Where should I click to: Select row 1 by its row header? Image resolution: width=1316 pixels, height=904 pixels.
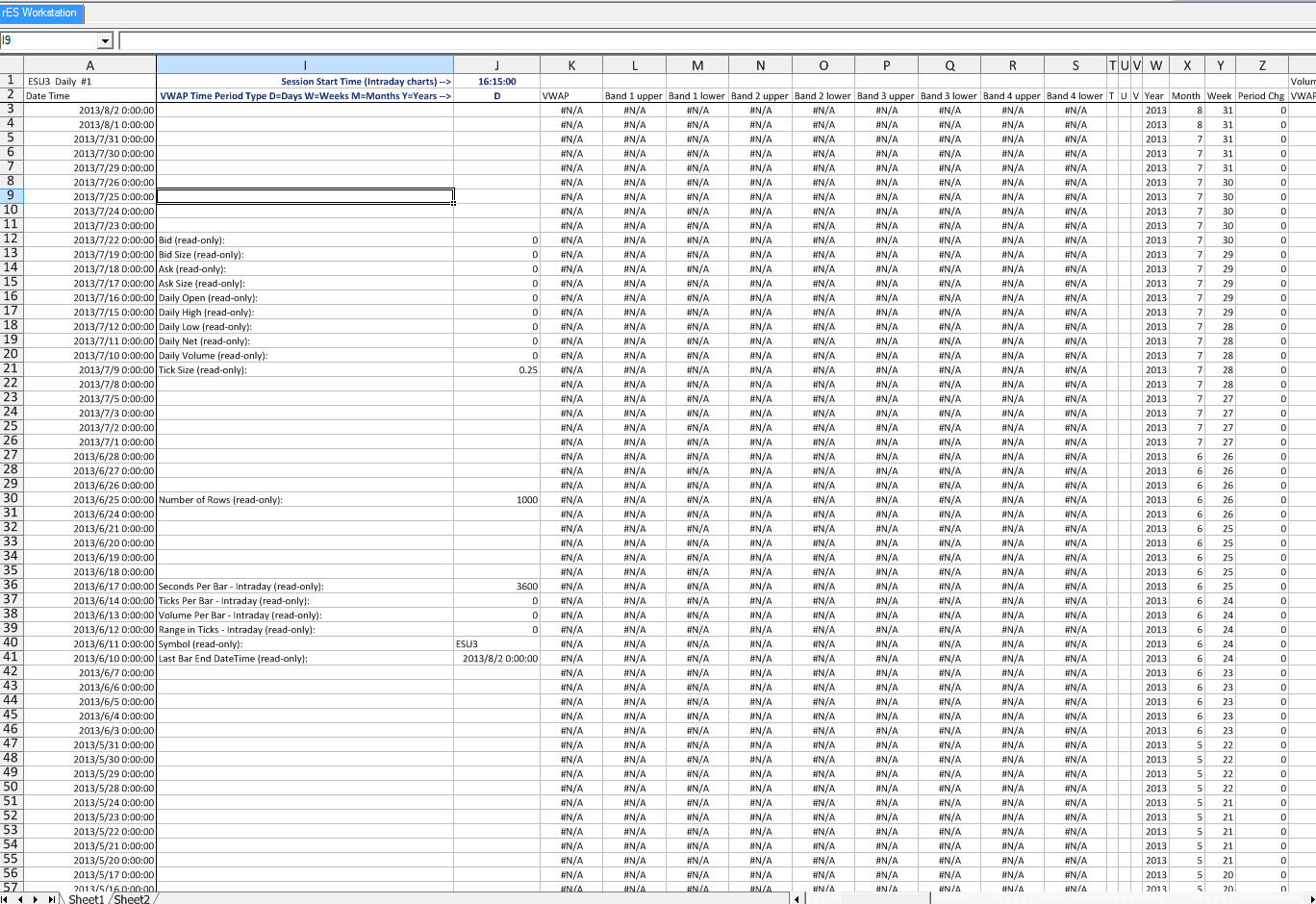(11, 81)
